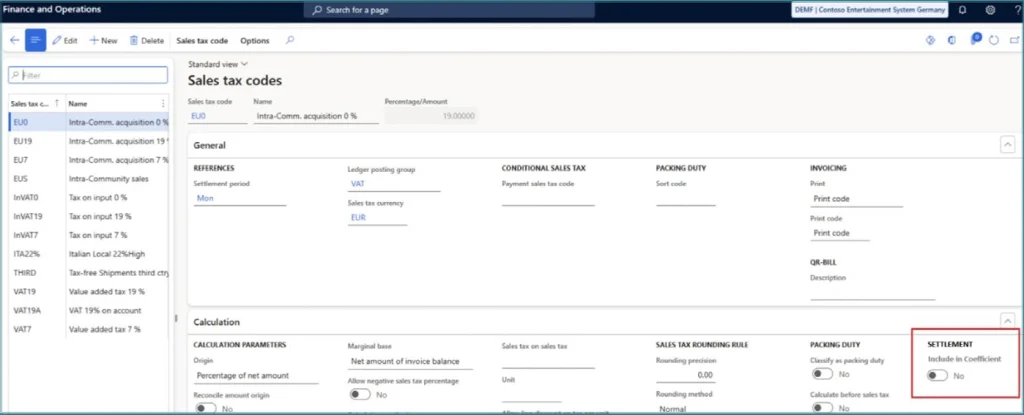Screen dimensions: 1024x415
Task: Click the Percentage/Amount field
Action: tap(432, 116)
